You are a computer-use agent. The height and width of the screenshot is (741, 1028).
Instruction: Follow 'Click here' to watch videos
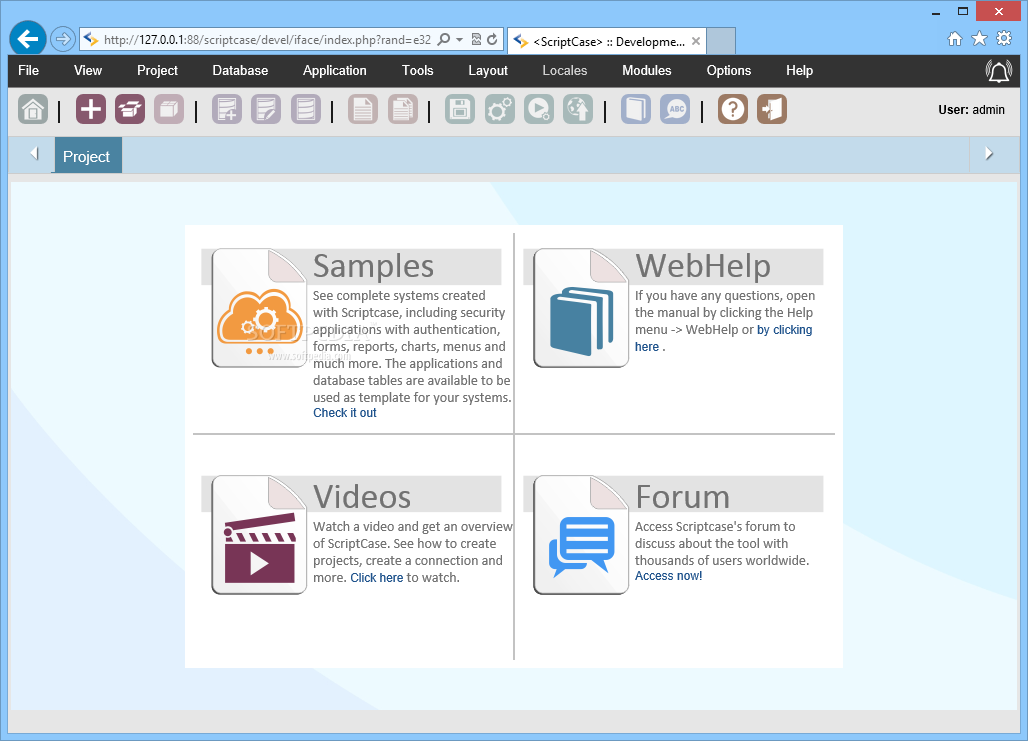376,578
